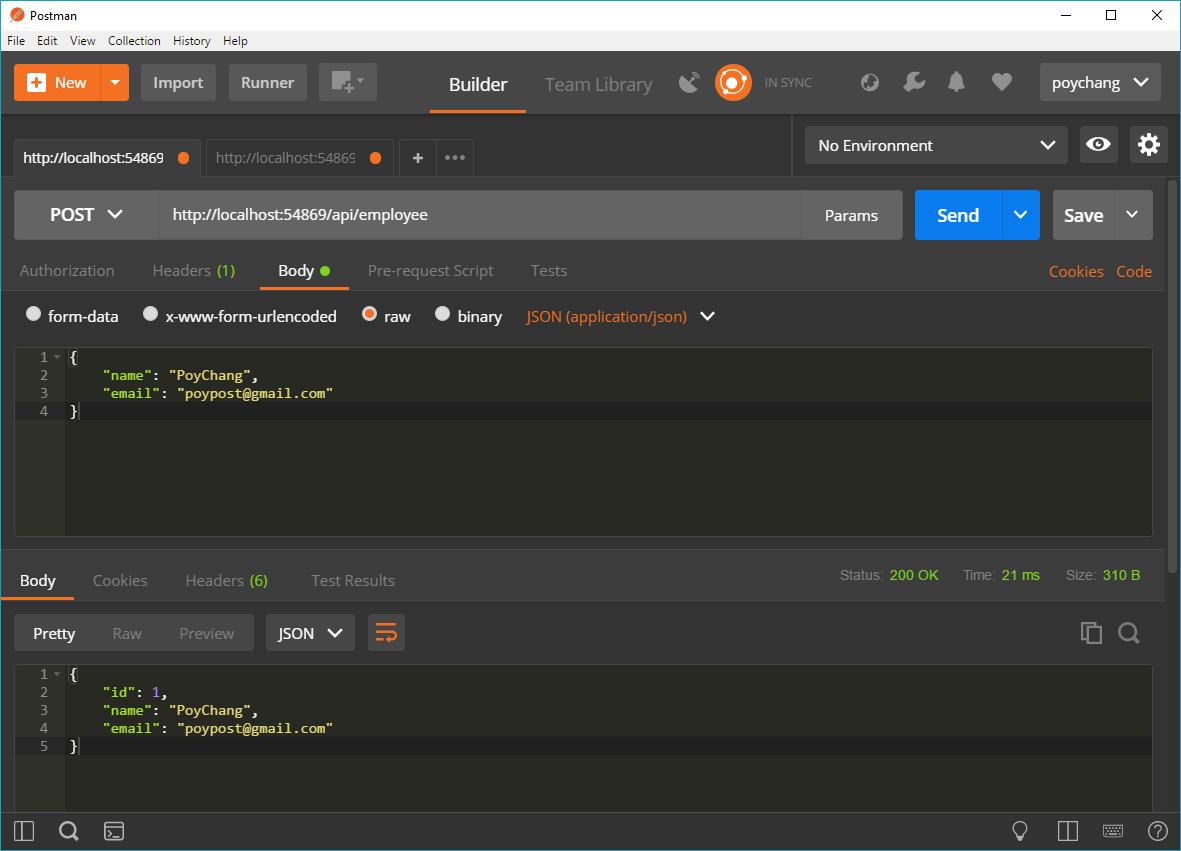Open the Collection menu
Image resolution: width=1181 pixels, height=851 pixels.
134,41
